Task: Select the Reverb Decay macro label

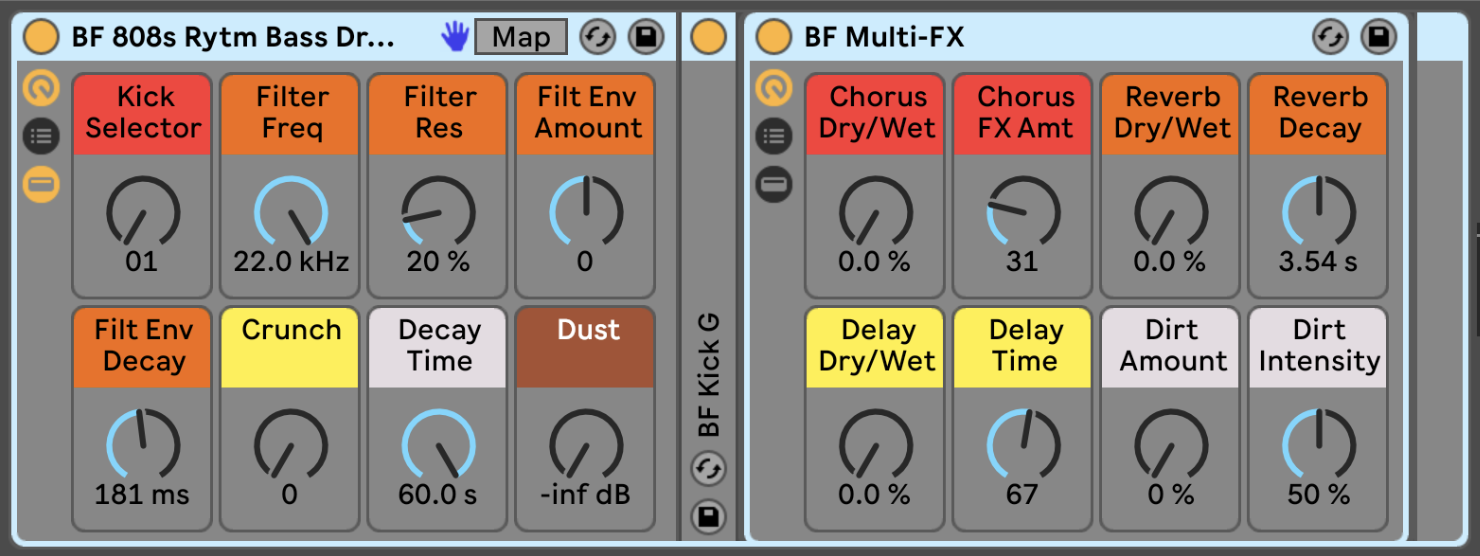Action: click(x=1319, y=114)
